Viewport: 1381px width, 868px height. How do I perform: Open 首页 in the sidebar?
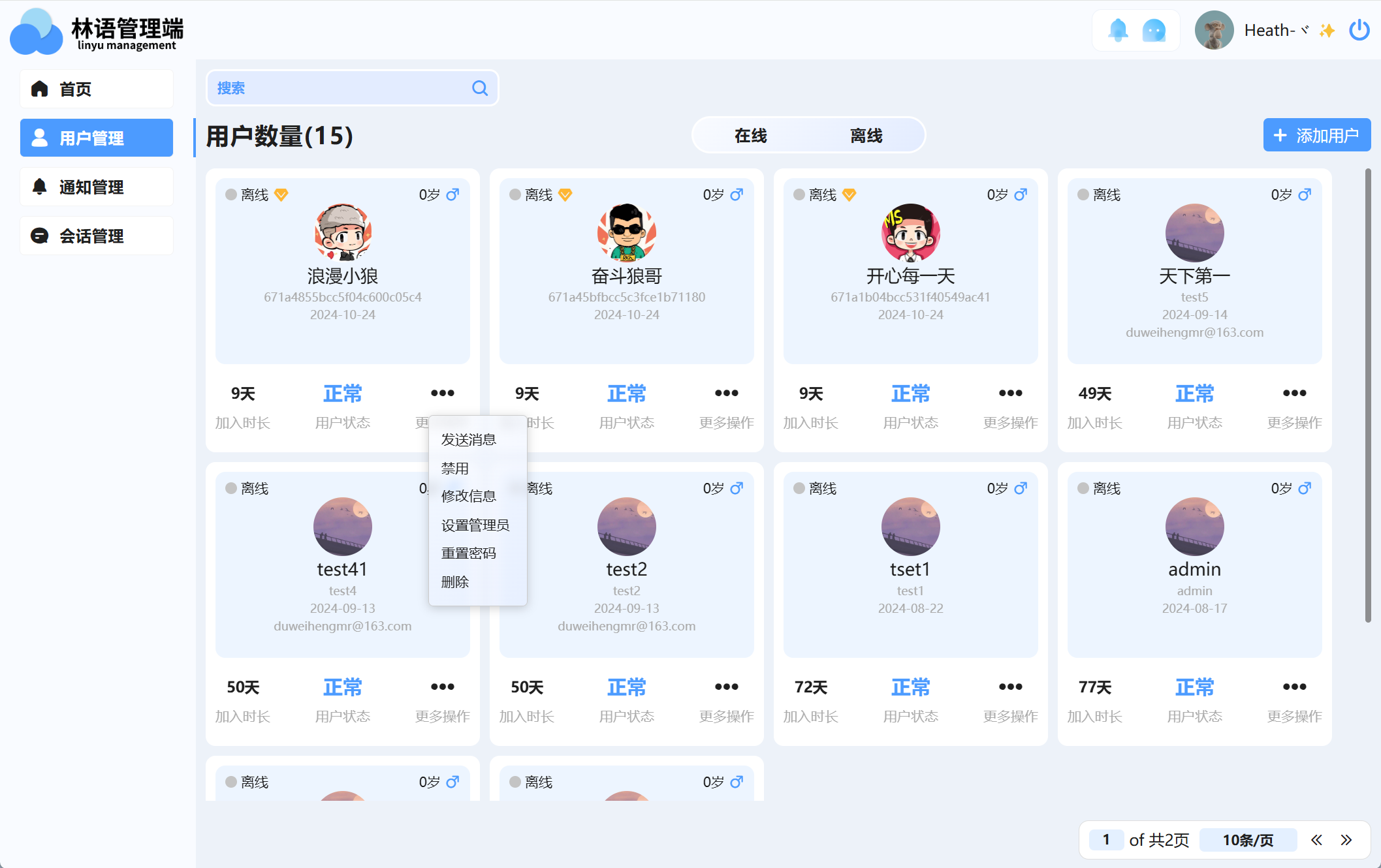click(x=97, y=89)
